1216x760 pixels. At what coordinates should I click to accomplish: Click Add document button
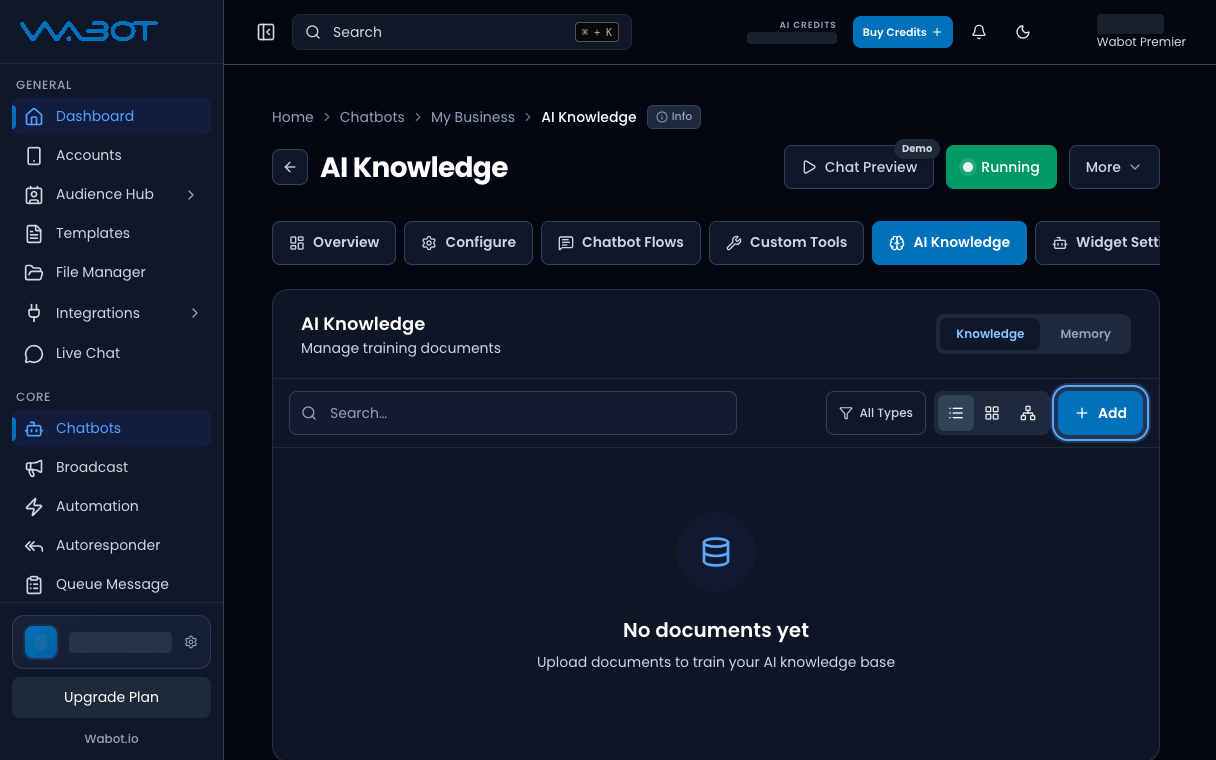coord(1100,413)
